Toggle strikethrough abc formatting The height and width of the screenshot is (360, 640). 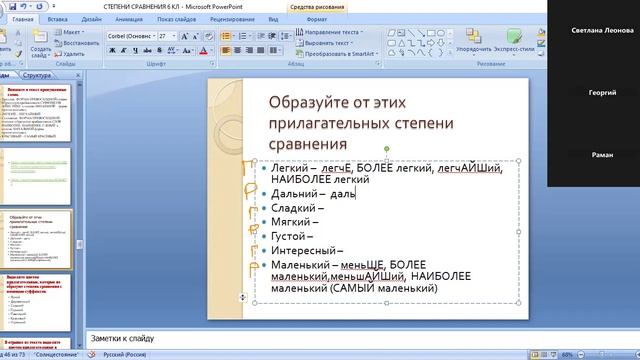tap(147, 51)
